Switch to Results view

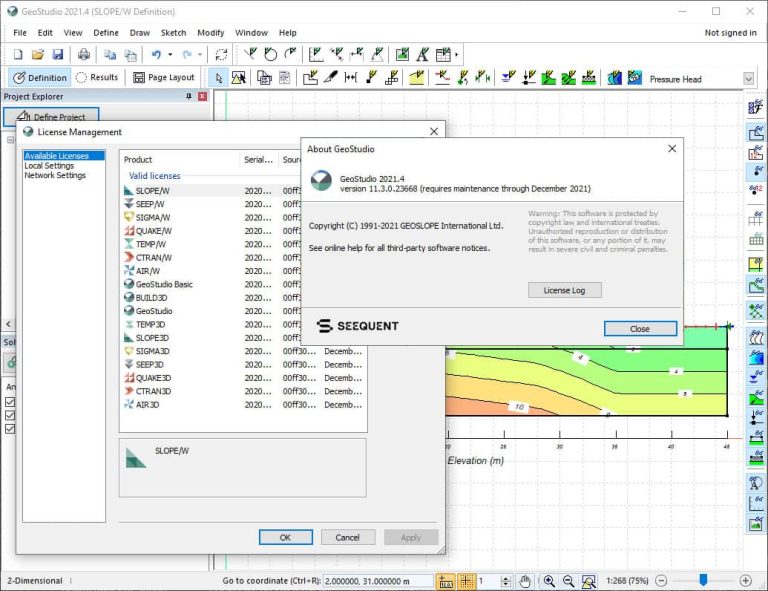[97, 77]
